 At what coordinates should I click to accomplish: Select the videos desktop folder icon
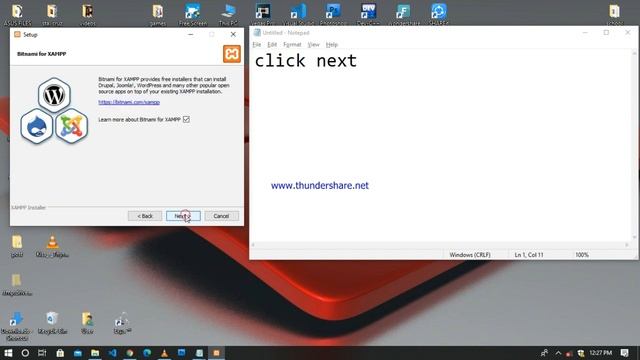[87, 15]
